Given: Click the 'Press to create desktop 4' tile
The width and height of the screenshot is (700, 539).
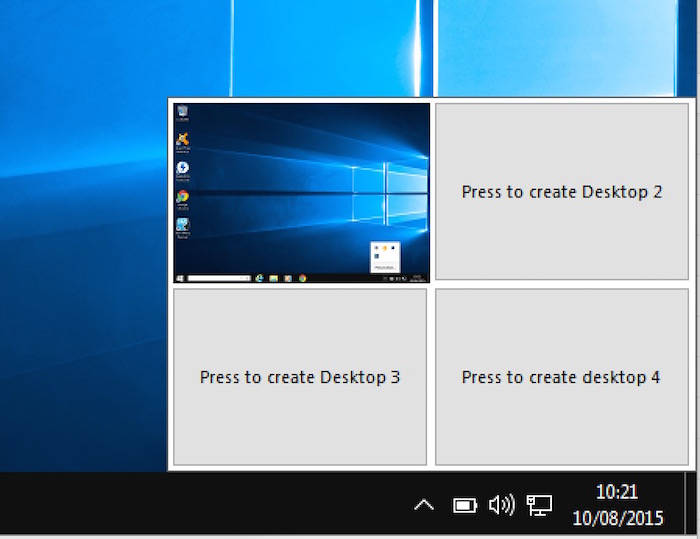Looking at the screenshot, I should coord(561,377).
